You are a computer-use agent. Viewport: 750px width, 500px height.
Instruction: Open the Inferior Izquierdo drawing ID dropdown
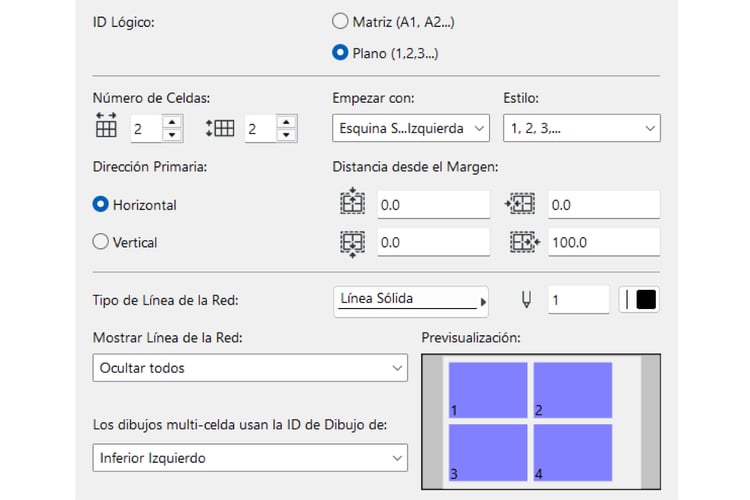[x=249, y=458]
